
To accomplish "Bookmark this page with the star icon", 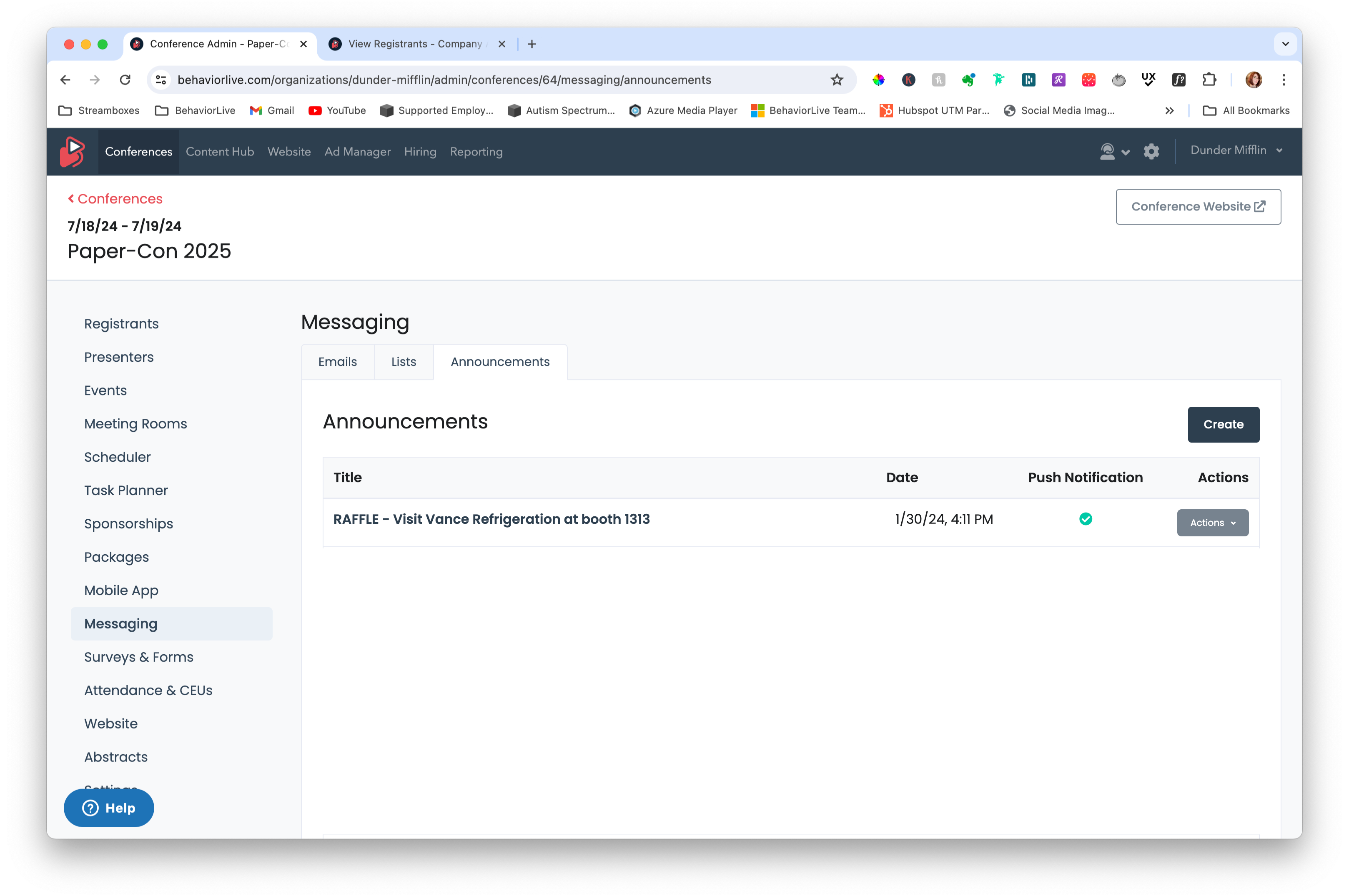I will tap(836, 80).
